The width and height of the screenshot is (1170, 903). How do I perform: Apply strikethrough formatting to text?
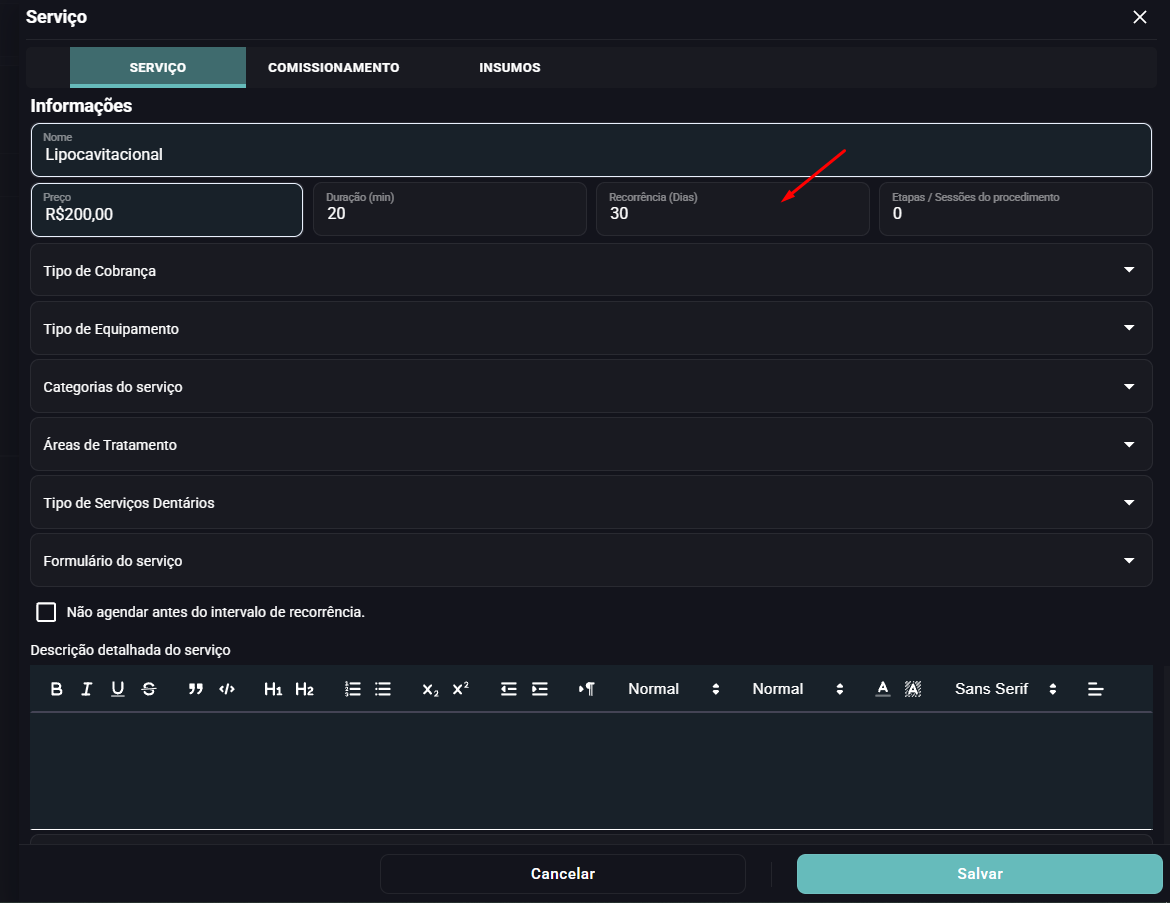[x=149, y=689]
